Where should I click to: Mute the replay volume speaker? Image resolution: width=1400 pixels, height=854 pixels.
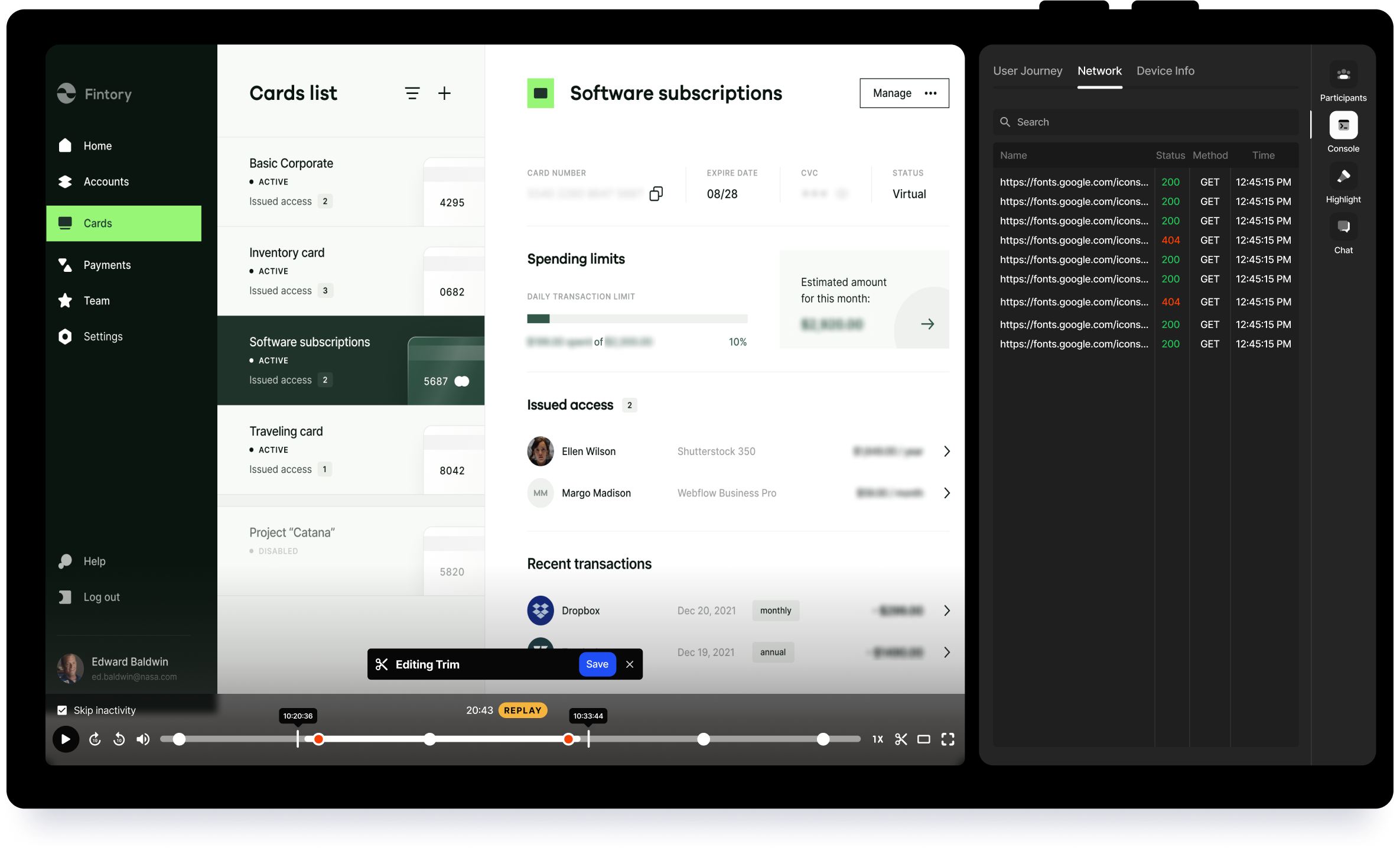pos(143,739)
